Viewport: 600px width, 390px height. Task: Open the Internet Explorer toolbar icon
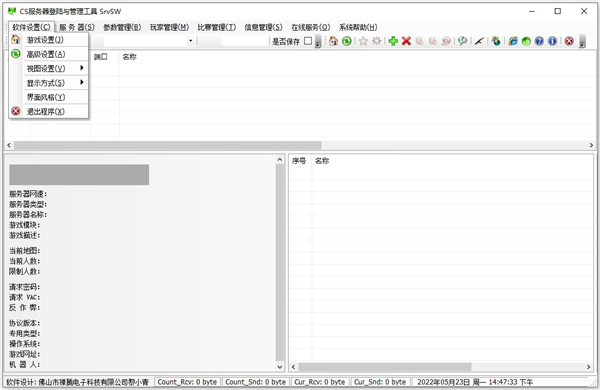tap(513, 41)
